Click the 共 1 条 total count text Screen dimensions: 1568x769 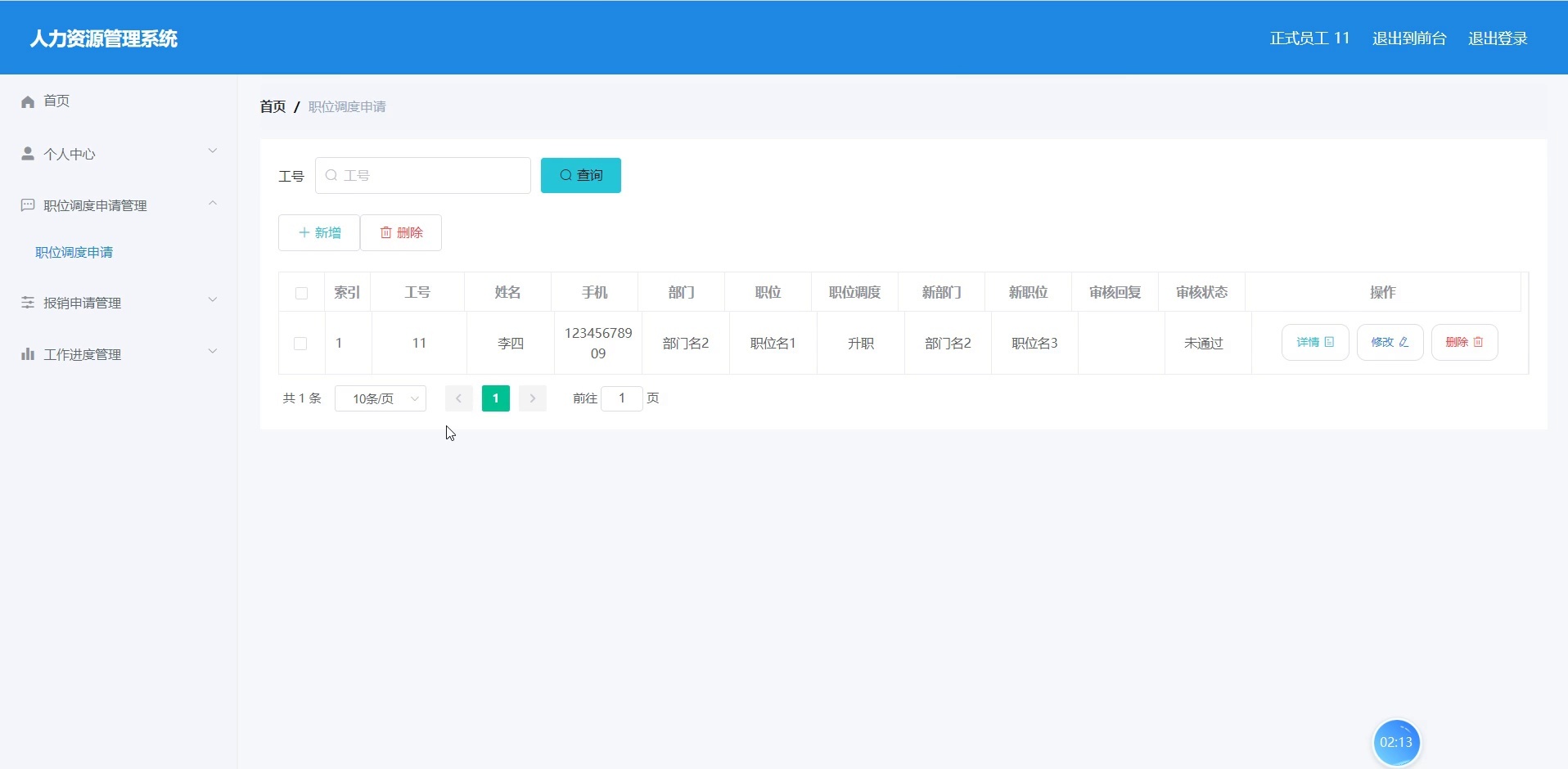302,398
